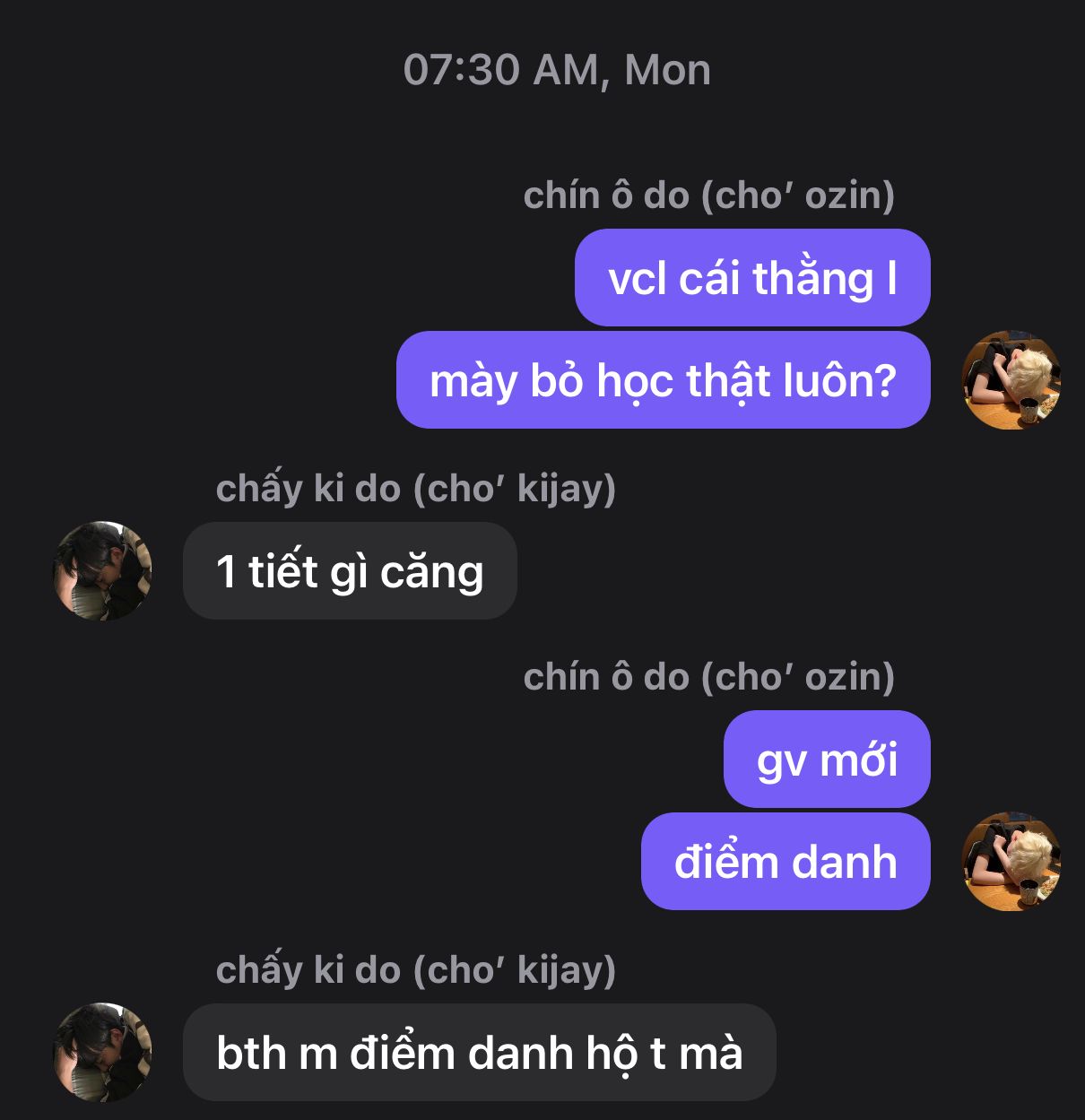Open sender name "chín ô do" above "vcl cái thằng l"
Viewport: 1085px width, 1120px height.
point(606,195)
